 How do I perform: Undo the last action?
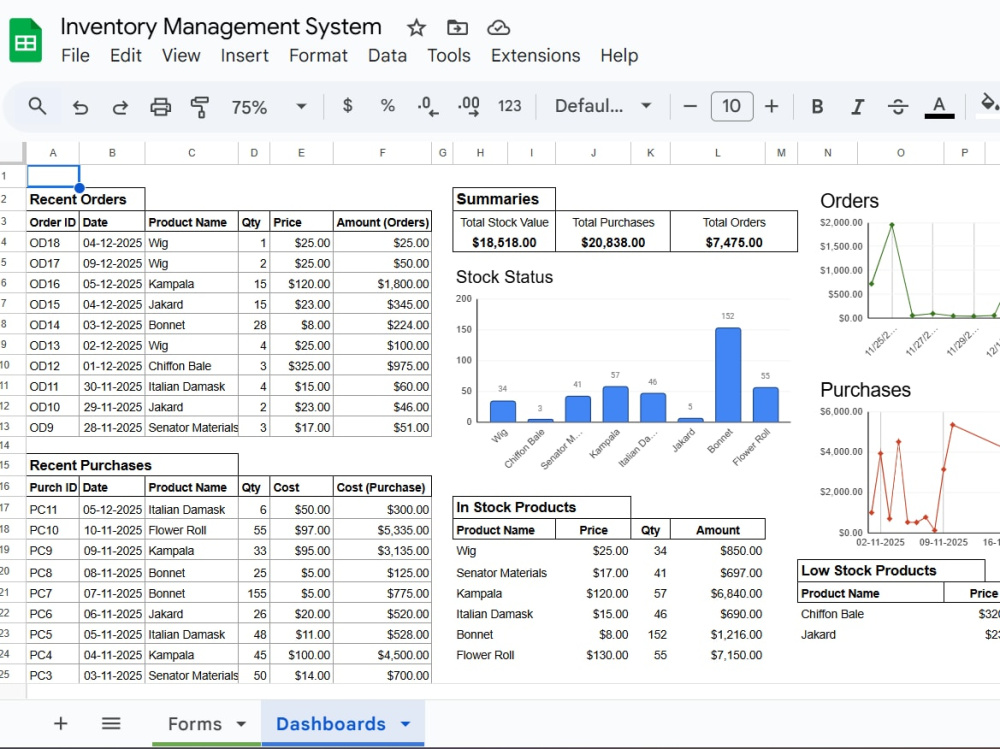80,106
